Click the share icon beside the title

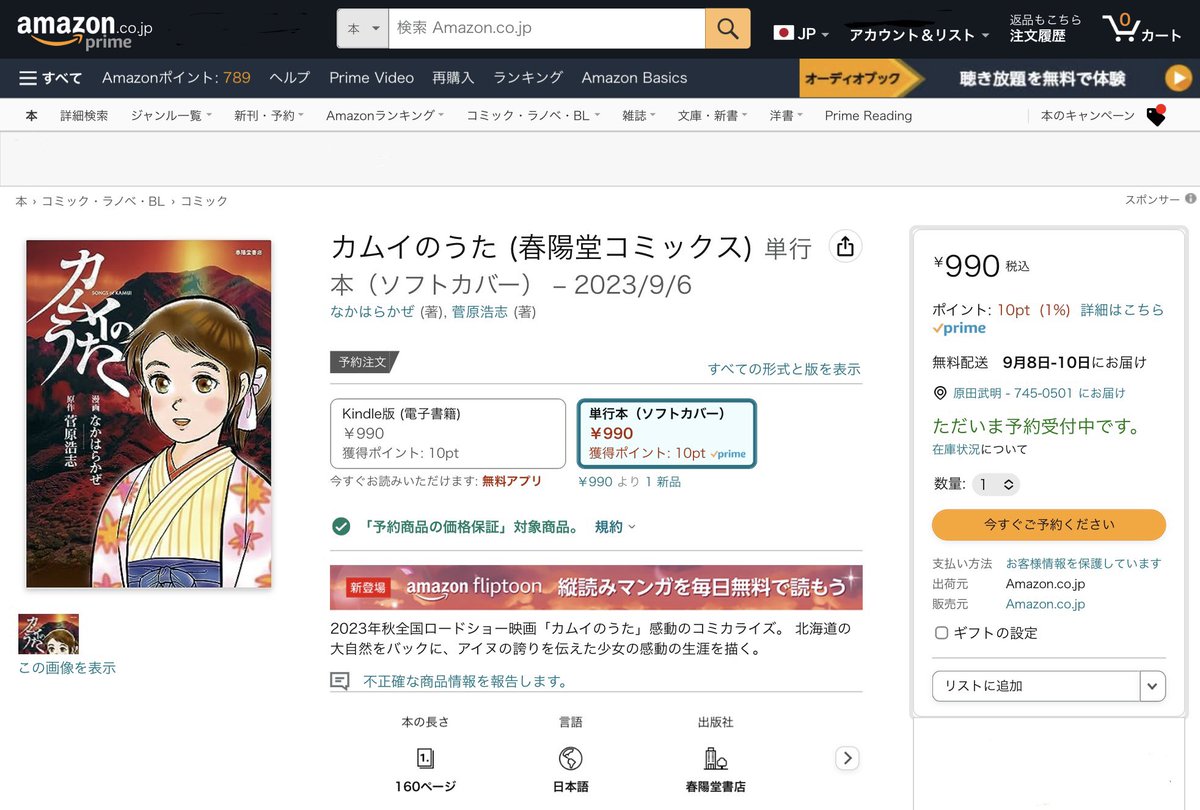pos(845,247)
